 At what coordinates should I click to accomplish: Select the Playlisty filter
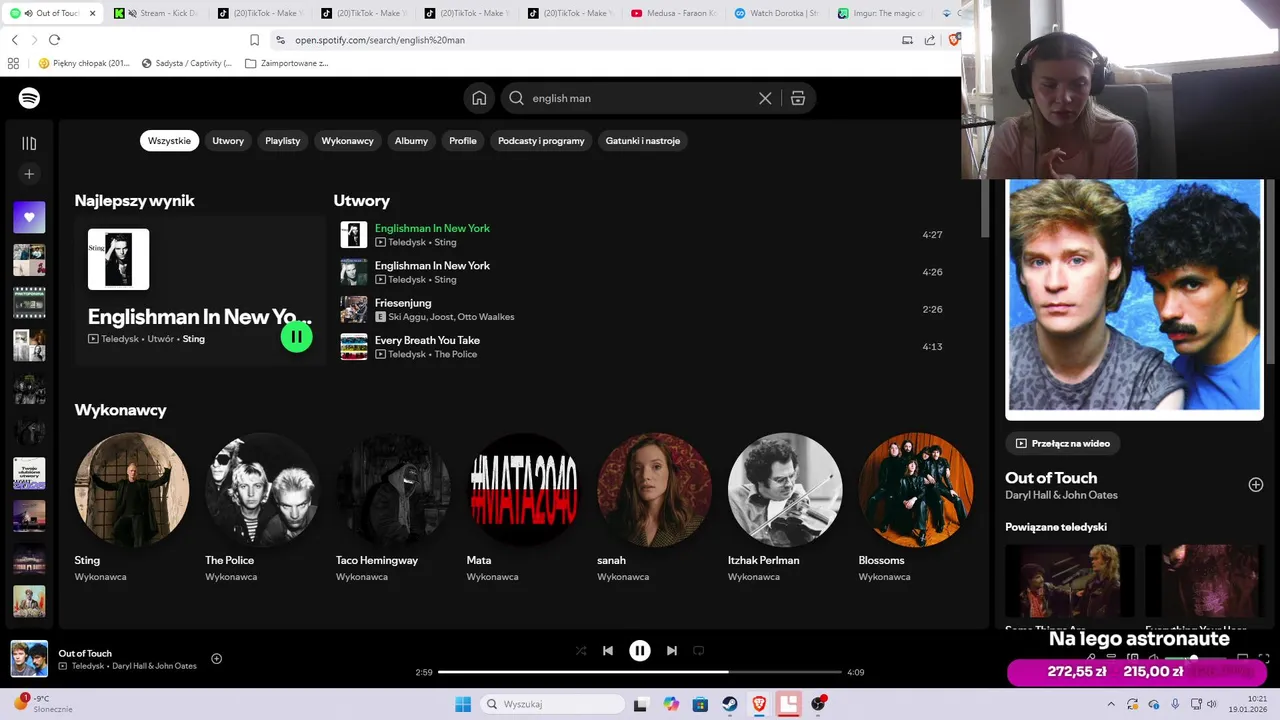(x=283, y=141)
